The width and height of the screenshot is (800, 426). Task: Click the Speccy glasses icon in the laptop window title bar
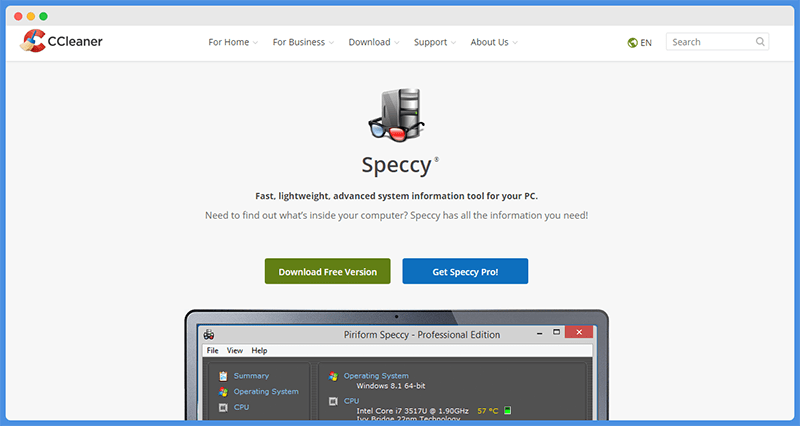[209, 335]
